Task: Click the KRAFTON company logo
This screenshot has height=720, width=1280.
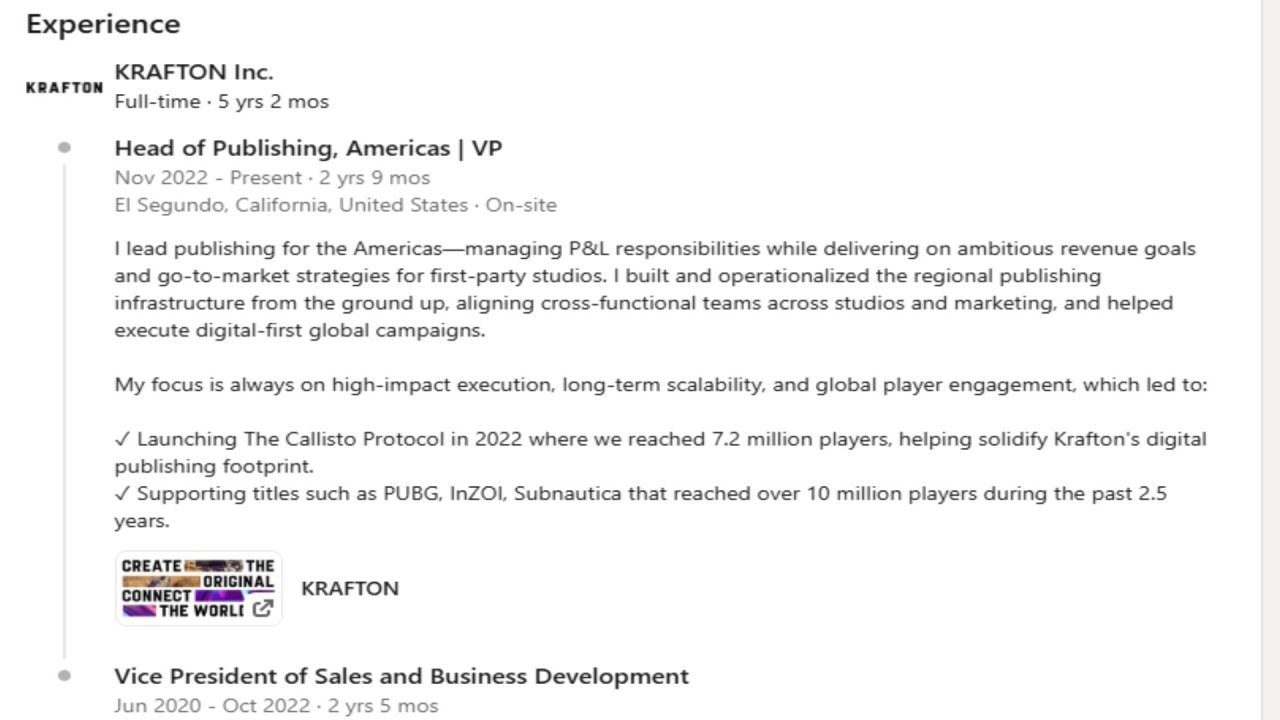Action: coord(64,87)
